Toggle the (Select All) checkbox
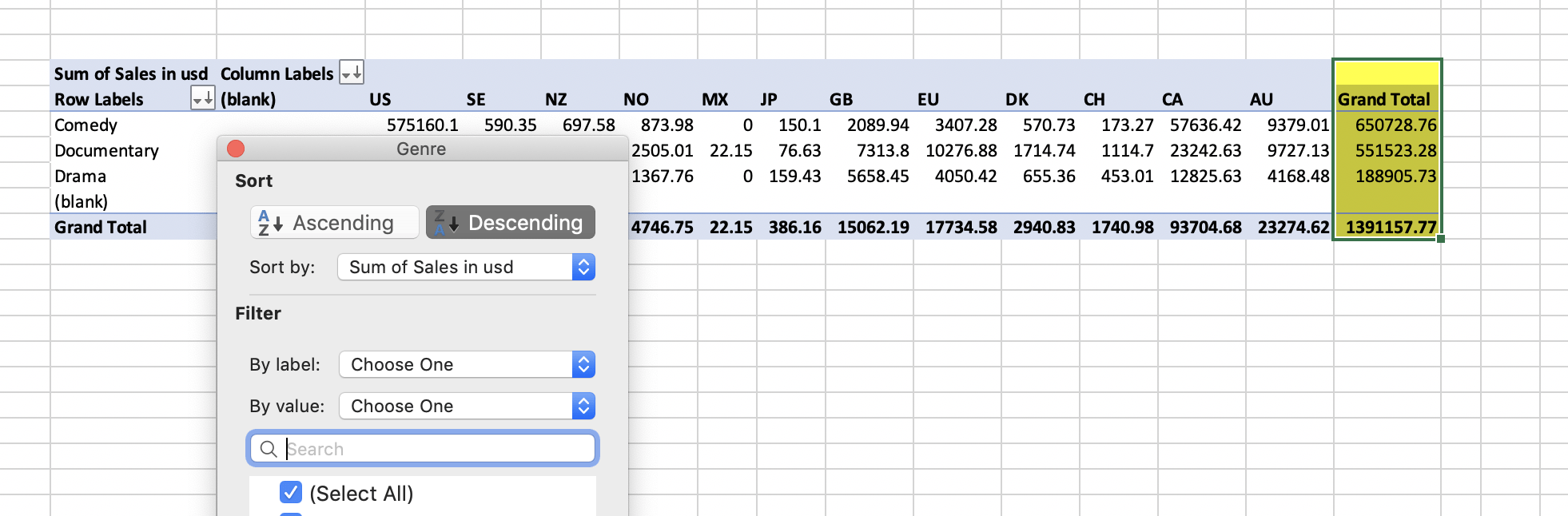This screenshot has height=516, width=1568. click(x=291, y=493)
